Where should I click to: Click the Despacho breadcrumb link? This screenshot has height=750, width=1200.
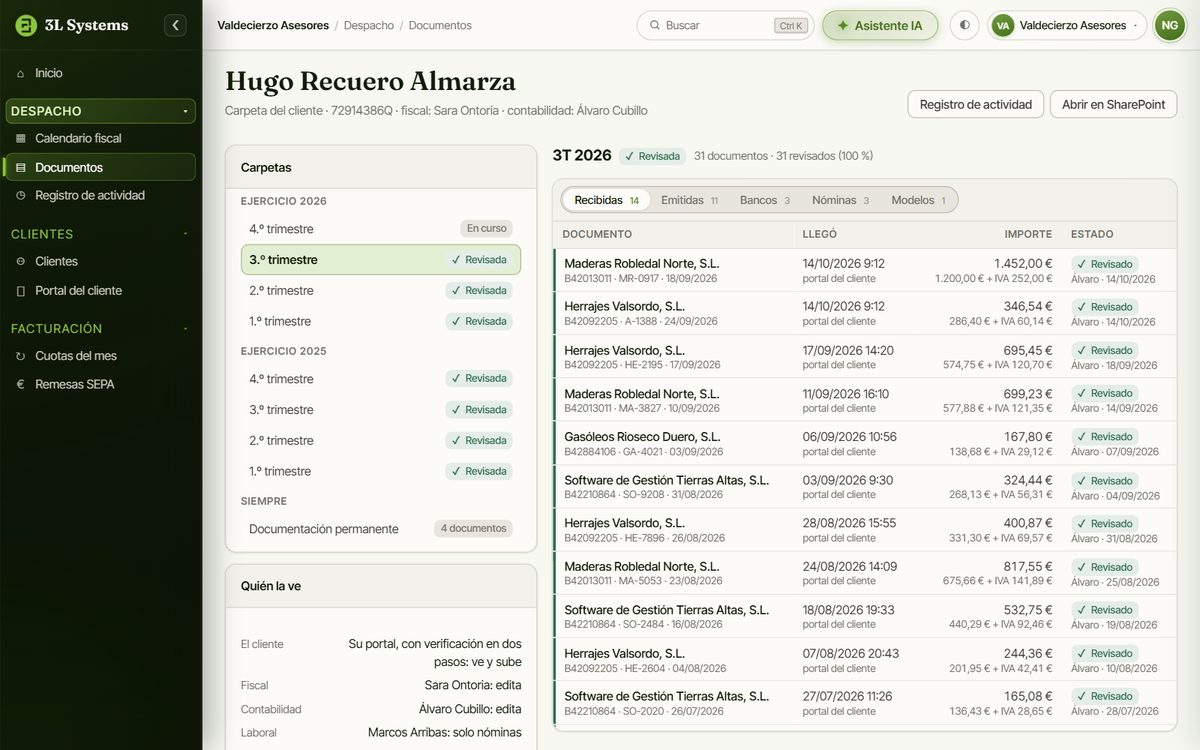coord(369,25)
